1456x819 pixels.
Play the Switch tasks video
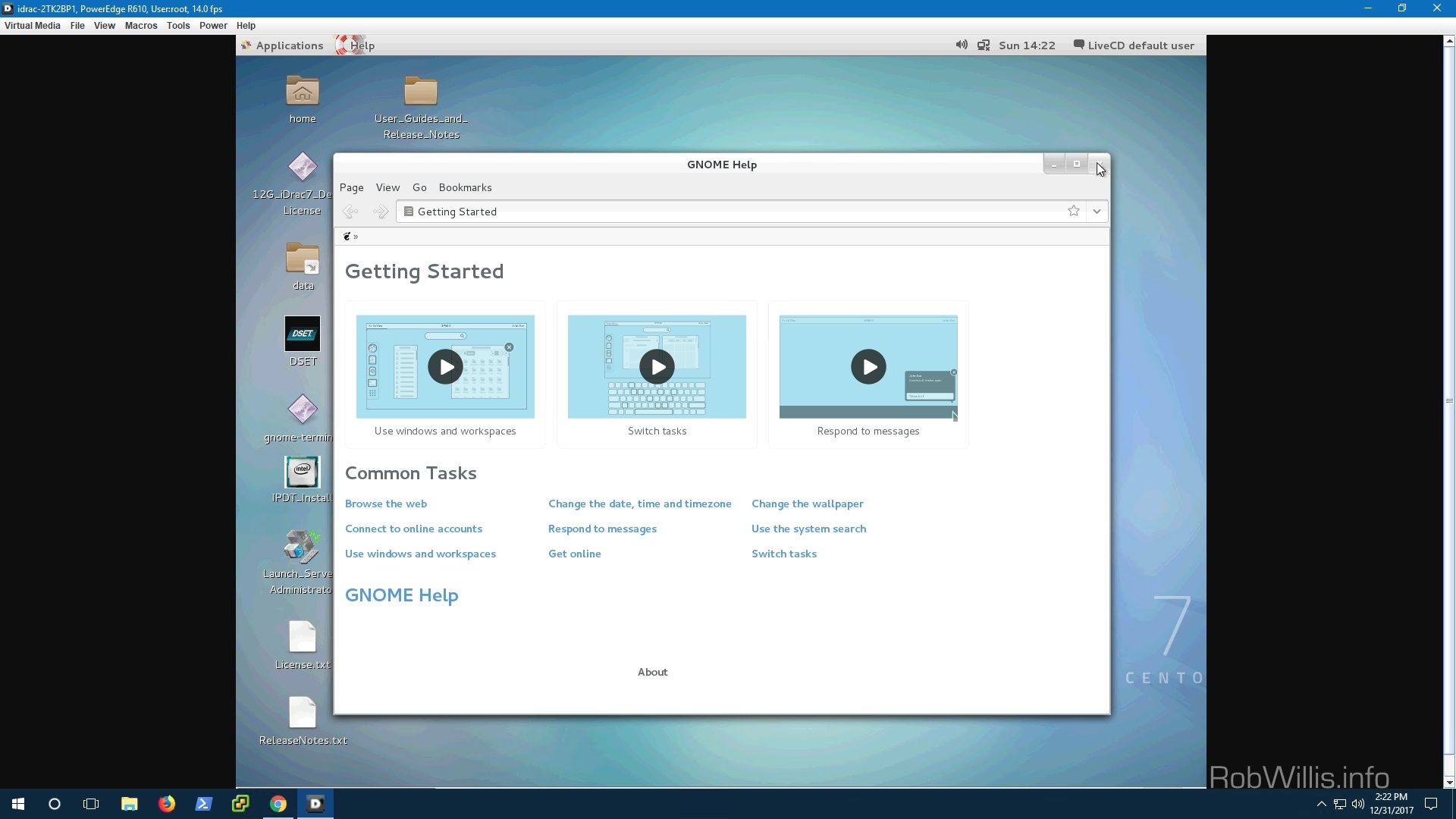(657, 367)
